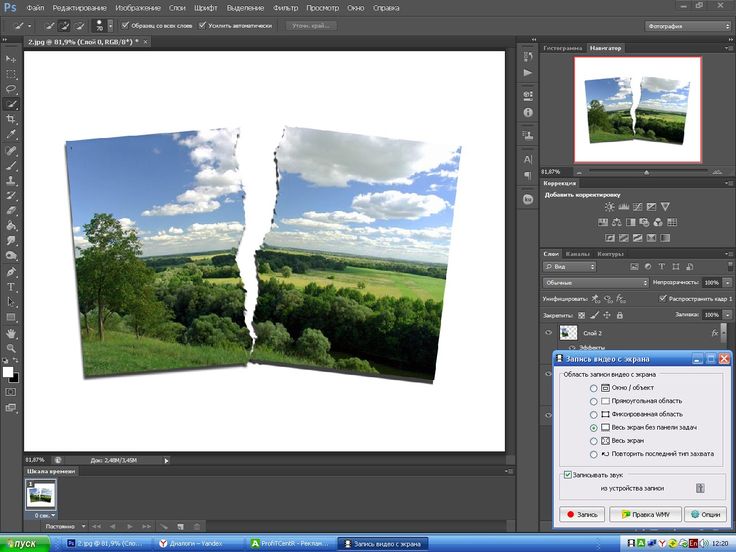
Task: Select the Весь экран radio option
Action: 593,440
